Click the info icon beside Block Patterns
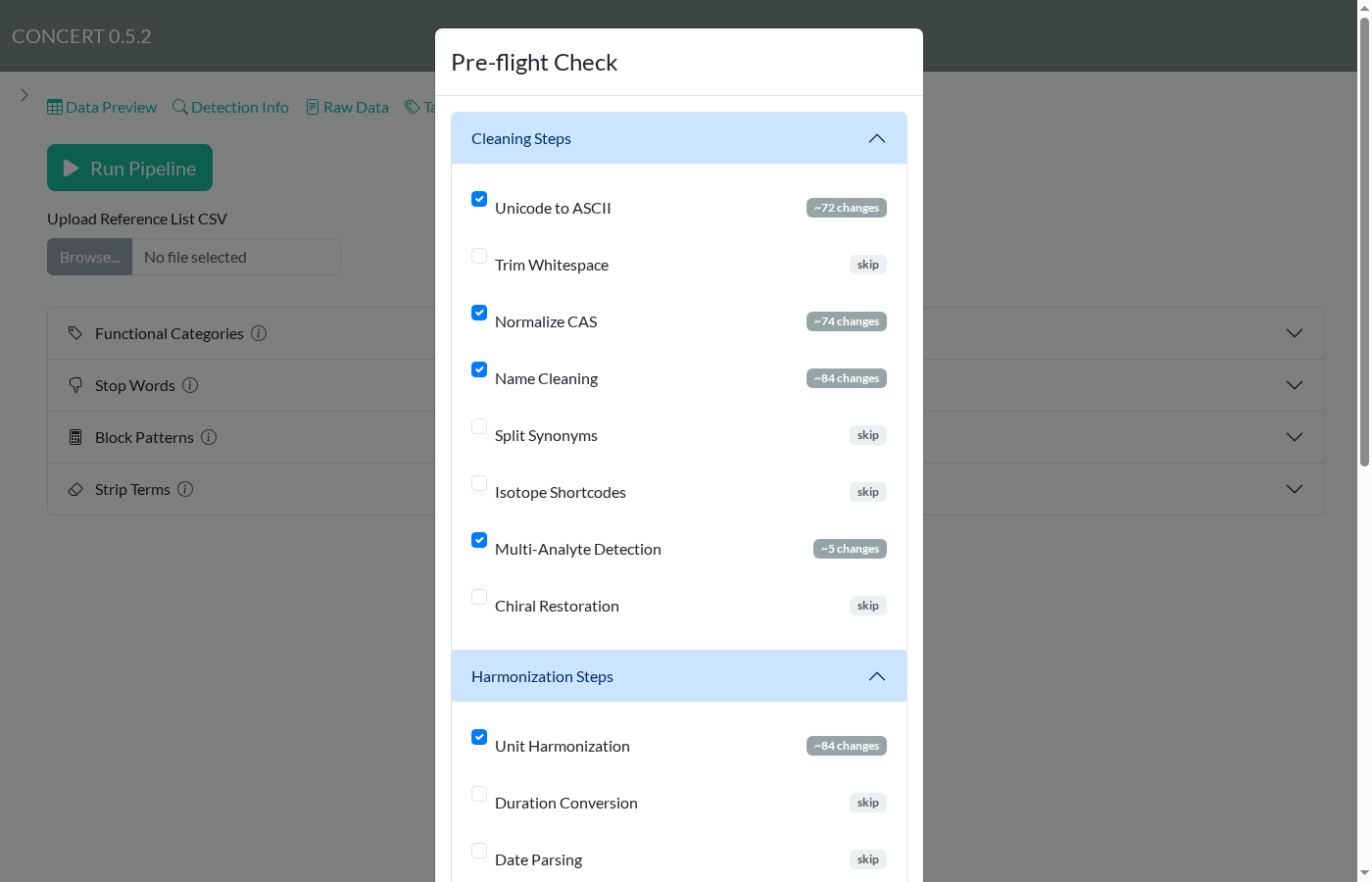The width and height of the screenshot is (1372, 882). [x=209, y=437]
